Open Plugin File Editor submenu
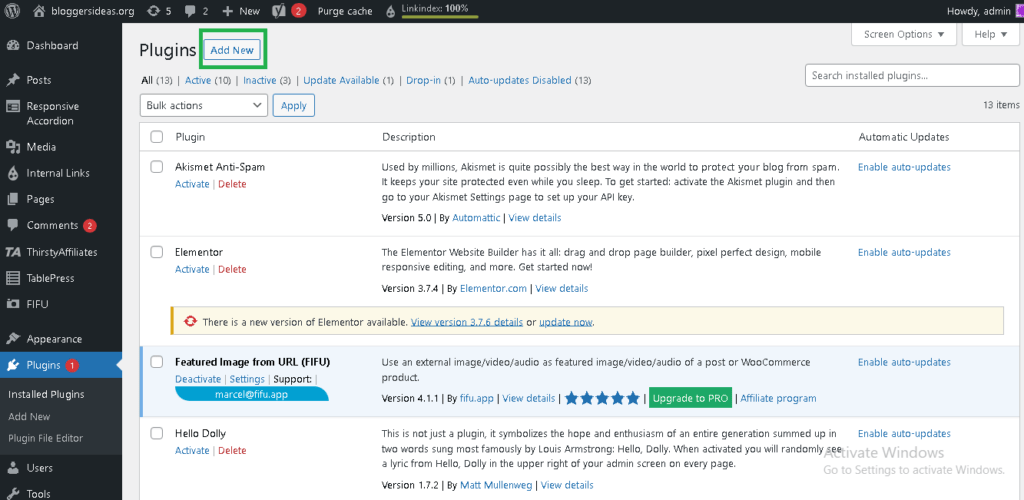Image resolution: width=1024 pixels, height=500 pixels. [46, 438]
